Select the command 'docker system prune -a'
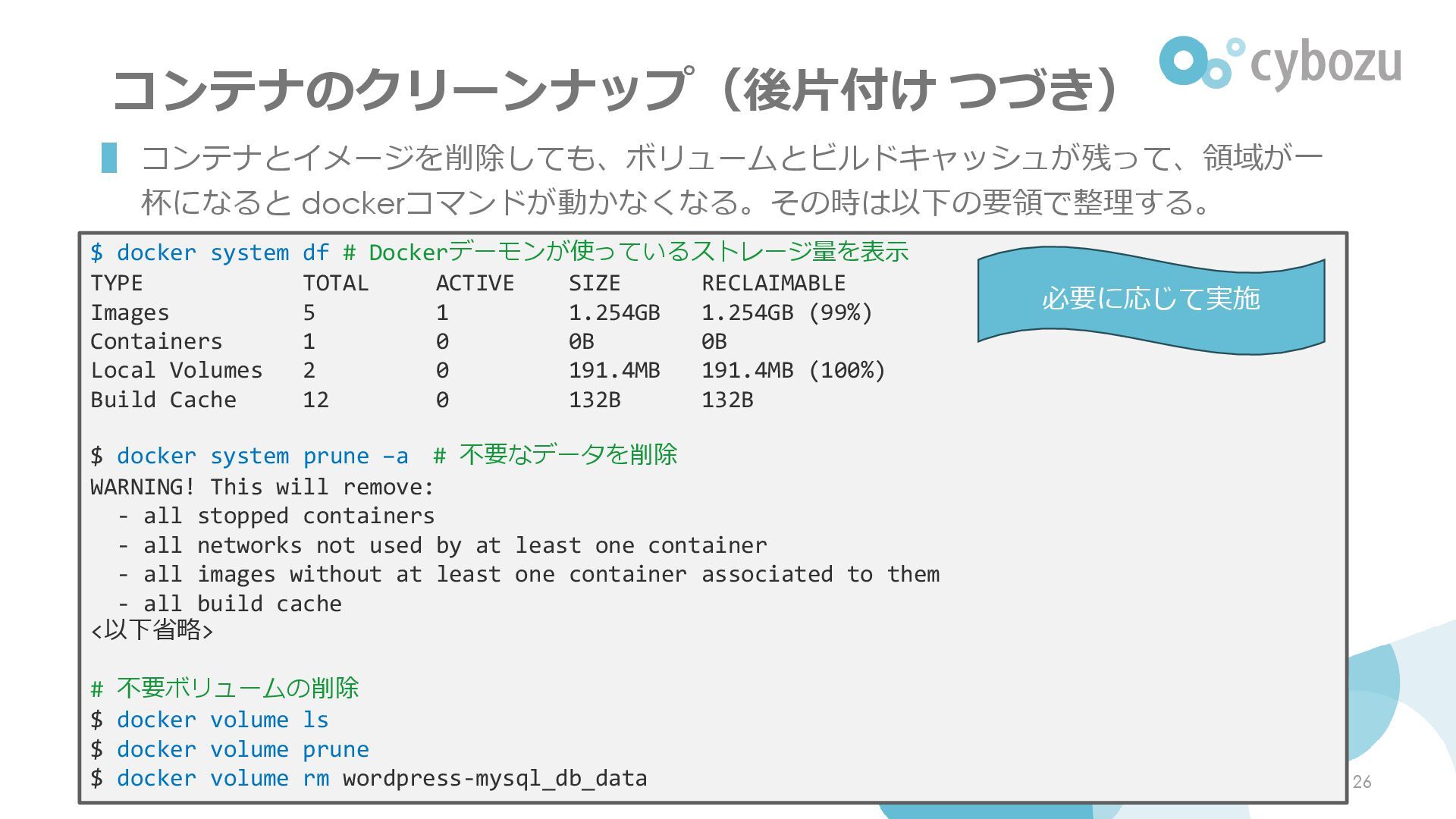Viewport: 1456px width, 819px height. [x=262, y=456]
